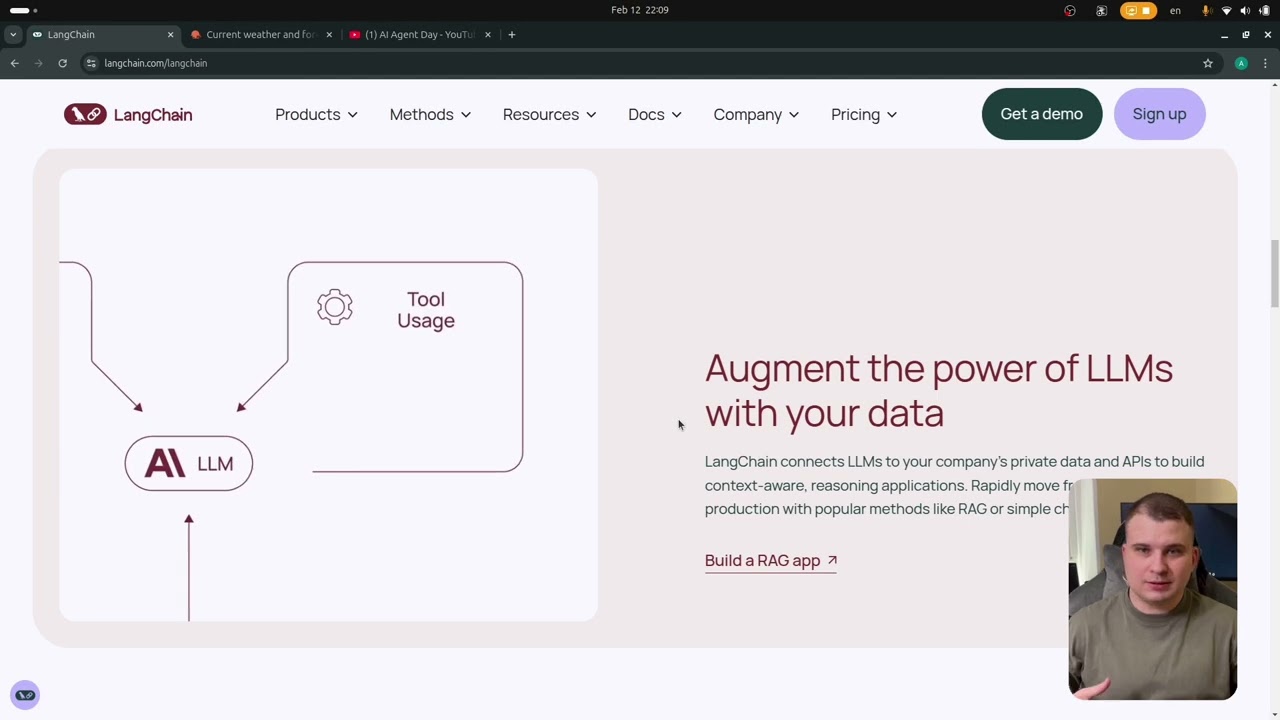Click the browser forward arrow

click(38, 63)
